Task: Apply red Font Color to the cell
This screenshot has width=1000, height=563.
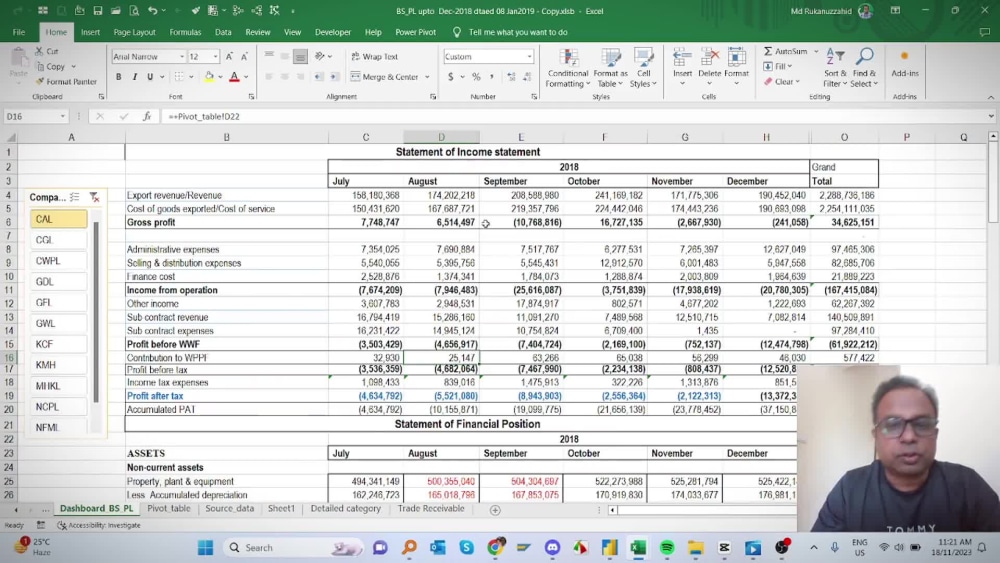Action: [234, 77]
